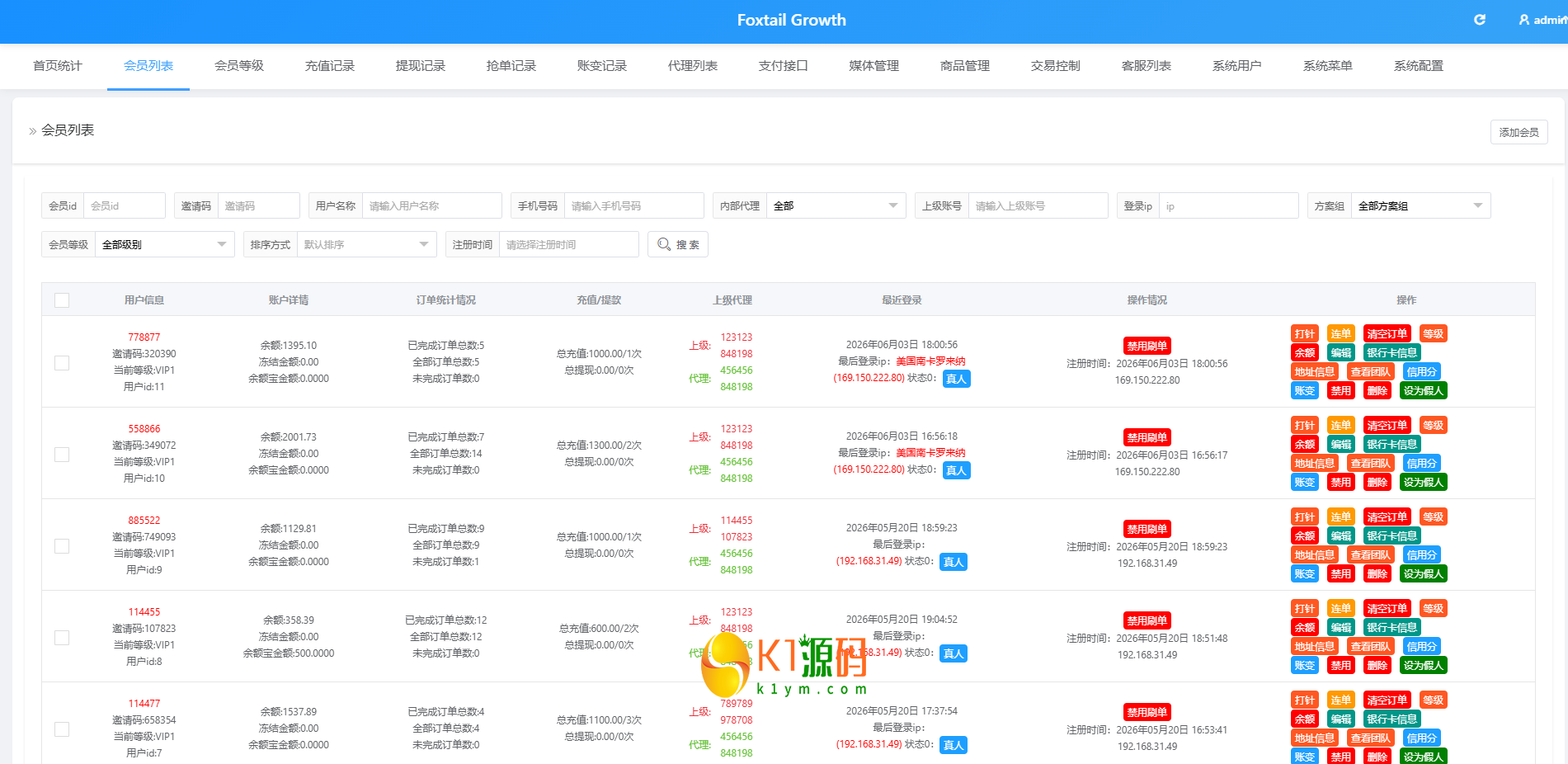The width and height of the screenshot is (1568, 764).
Task: Tick the checkbox for user 885522
Action: point(62,546)
